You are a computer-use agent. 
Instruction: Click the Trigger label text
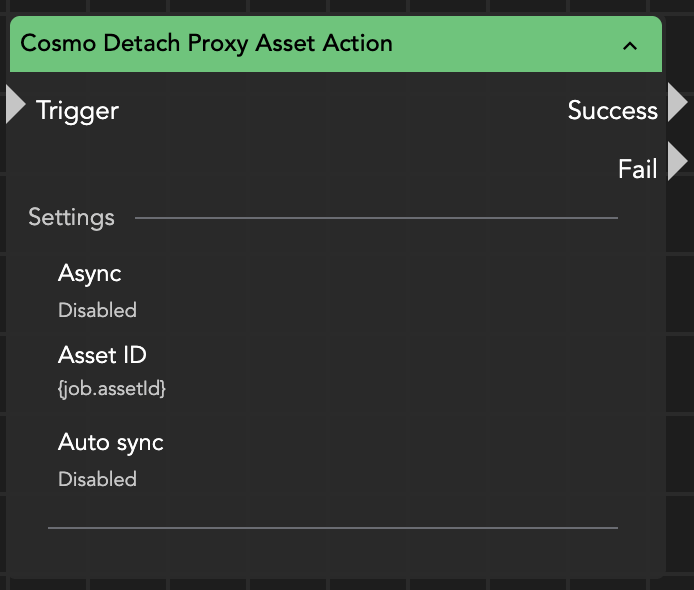click(77, 110)
